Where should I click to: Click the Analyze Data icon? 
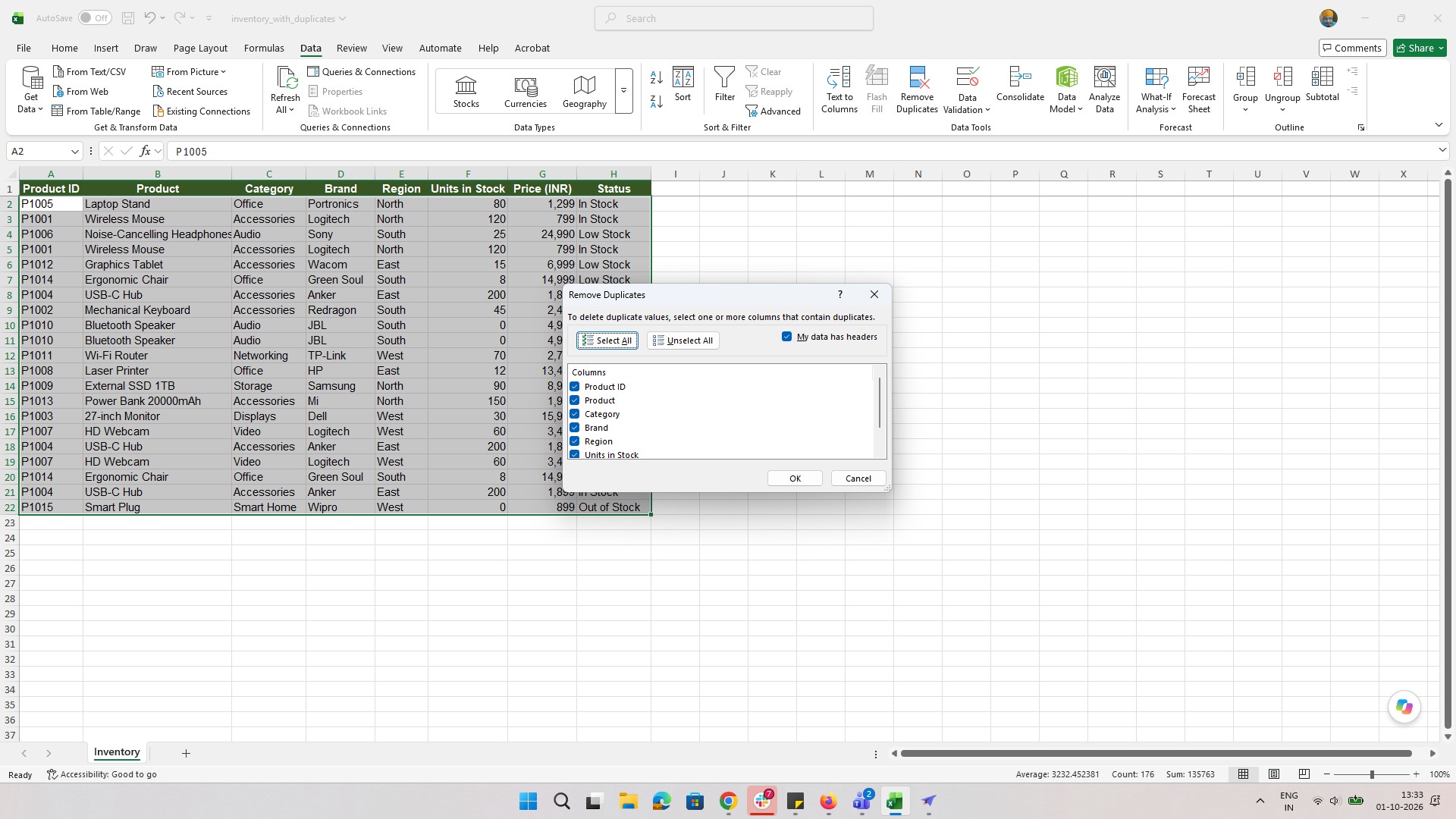click(x=1104, y=89)
